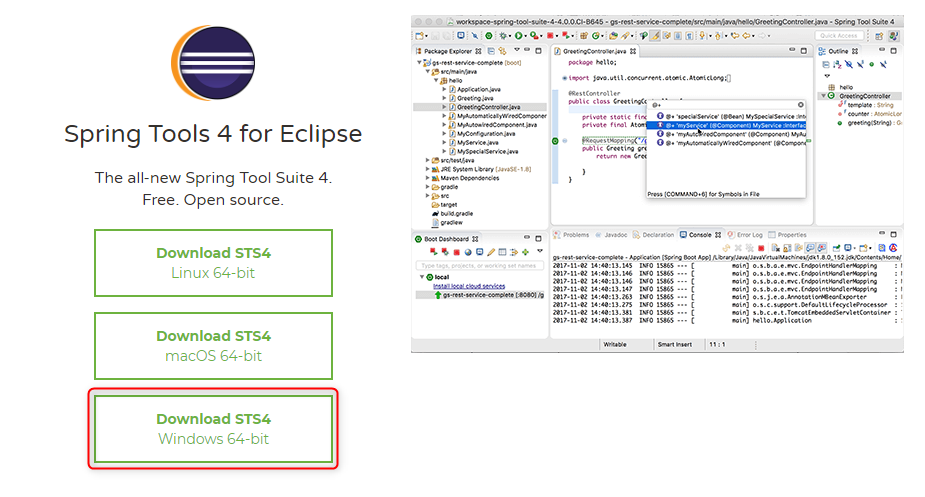This screenshot has height=497, width=925.
Task: Collapse the hello package in Package Explorer
Action: (436, 80)
